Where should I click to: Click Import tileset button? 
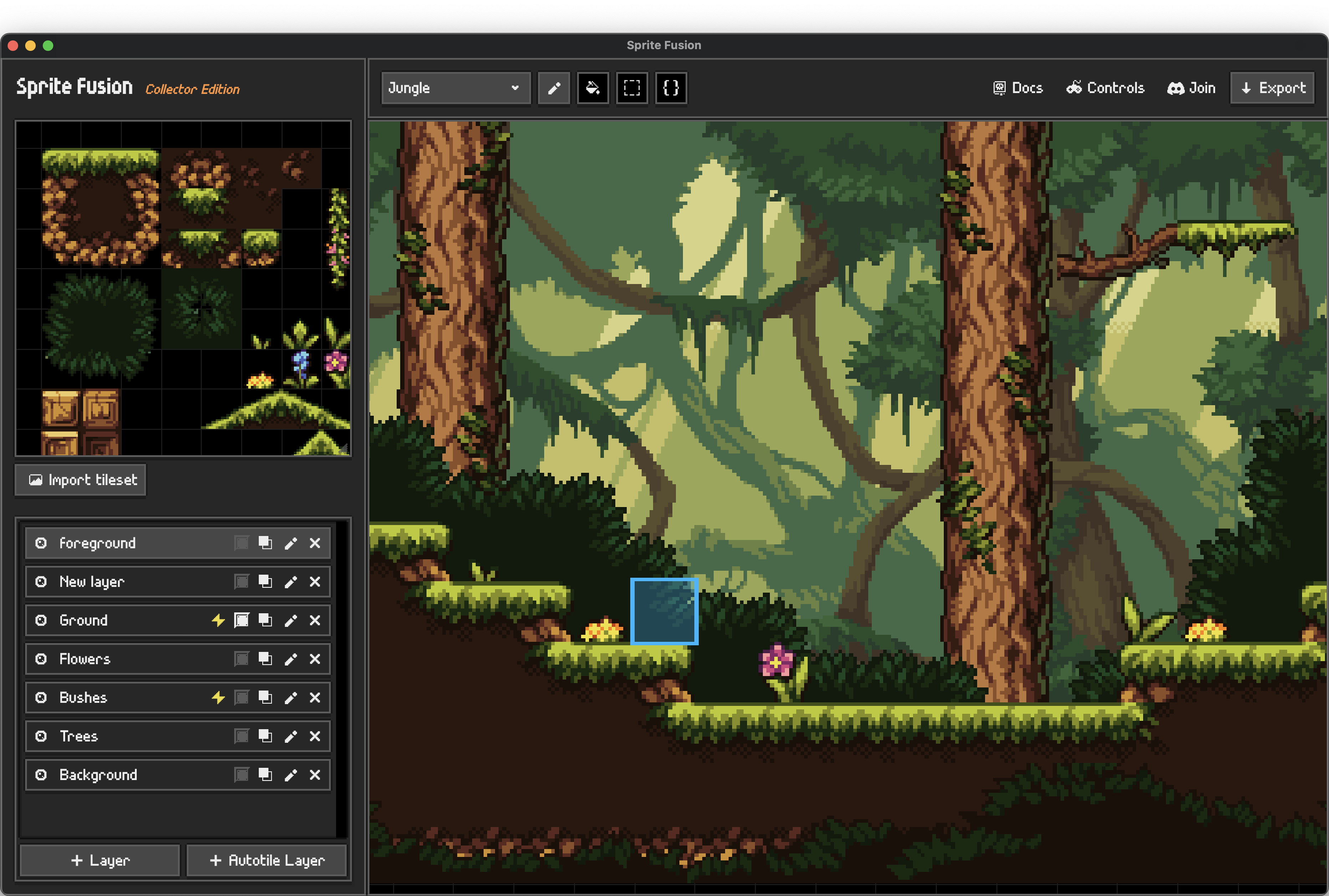(x=81, y=480)
